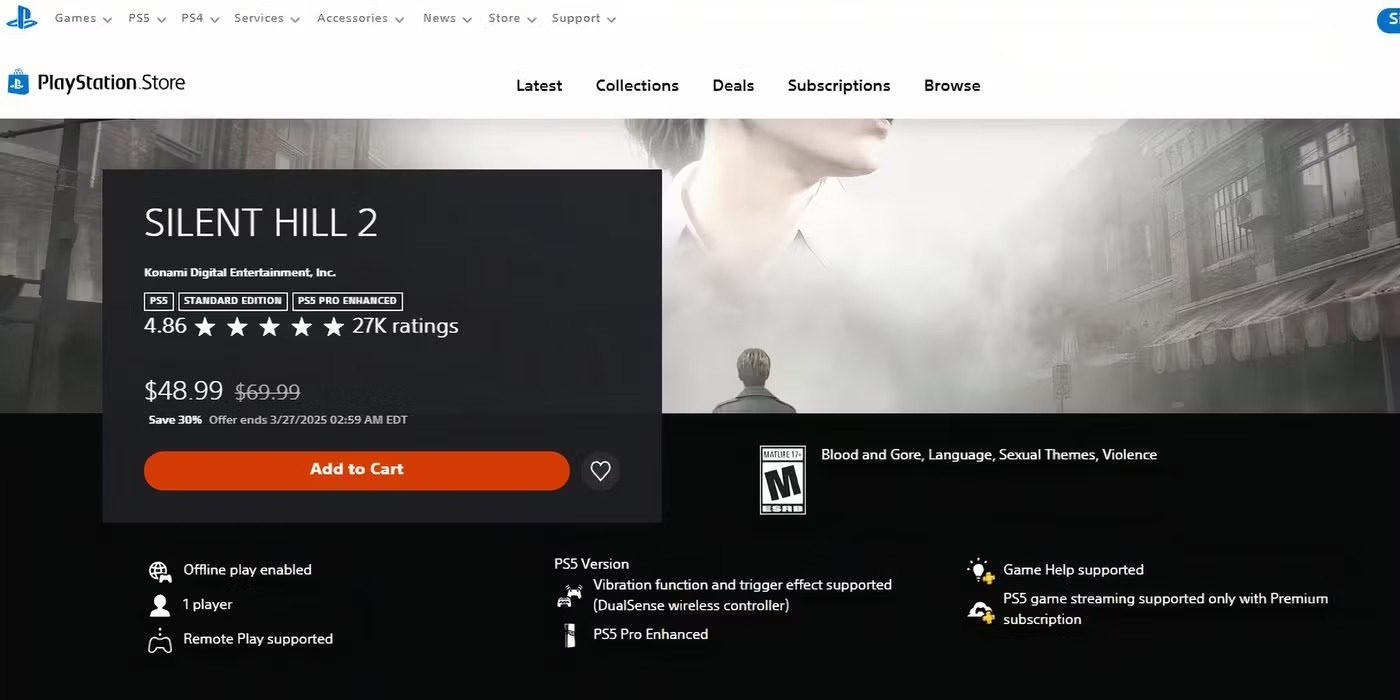This screenshot has height=700, width=1400.
Task: Click the STANDARD EDITION tag
Action: (x=233, y=301)
